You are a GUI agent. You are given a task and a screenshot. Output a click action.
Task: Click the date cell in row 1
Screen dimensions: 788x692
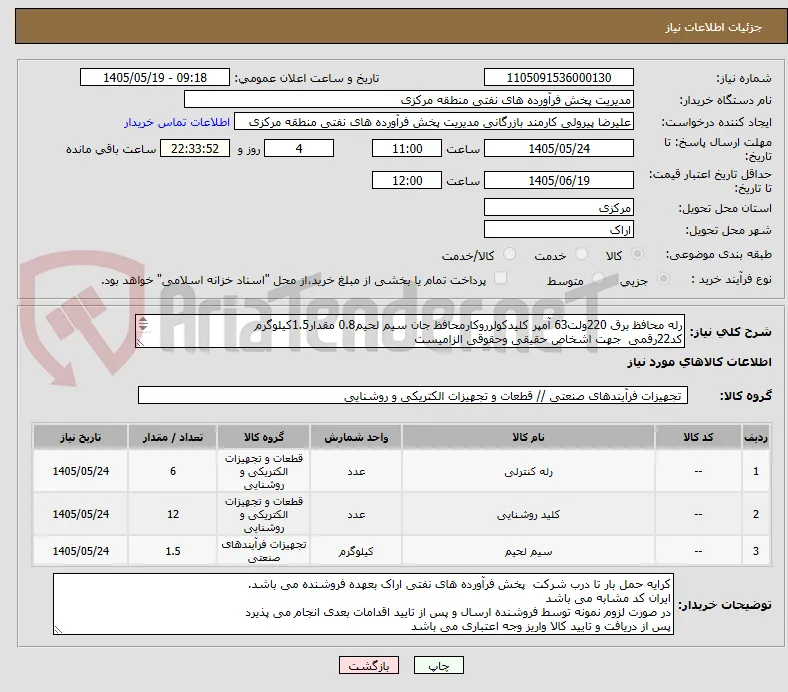[80, 471]
